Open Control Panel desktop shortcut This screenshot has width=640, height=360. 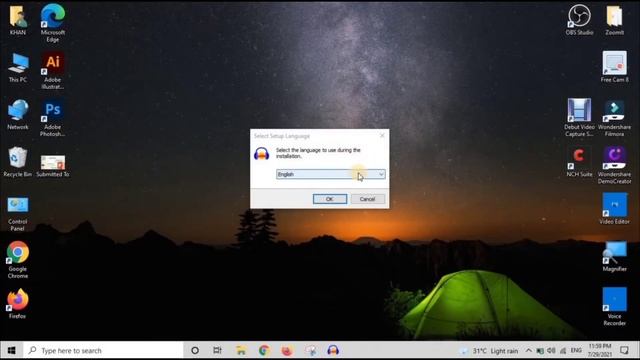[18, 213]
